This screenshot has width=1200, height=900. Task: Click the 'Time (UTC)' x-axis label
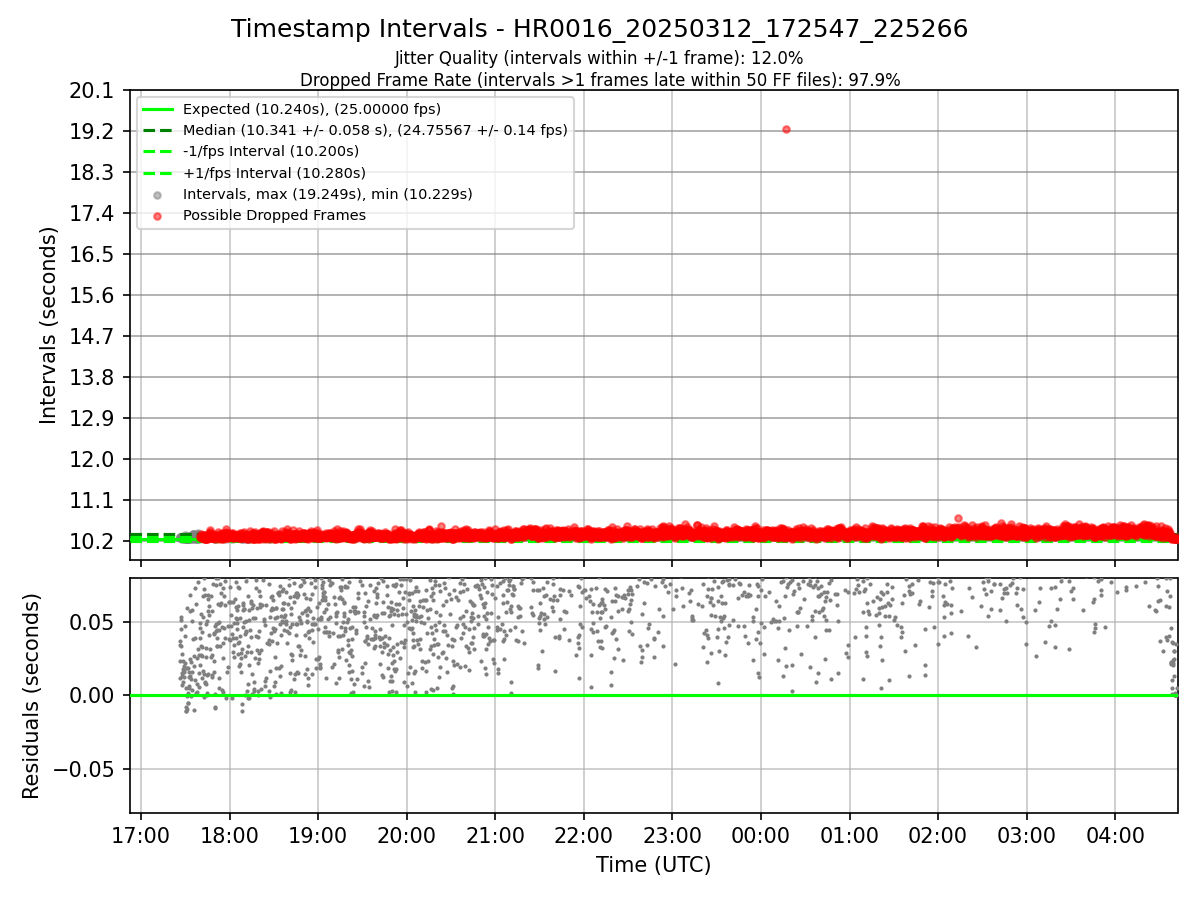click(653, 865)
